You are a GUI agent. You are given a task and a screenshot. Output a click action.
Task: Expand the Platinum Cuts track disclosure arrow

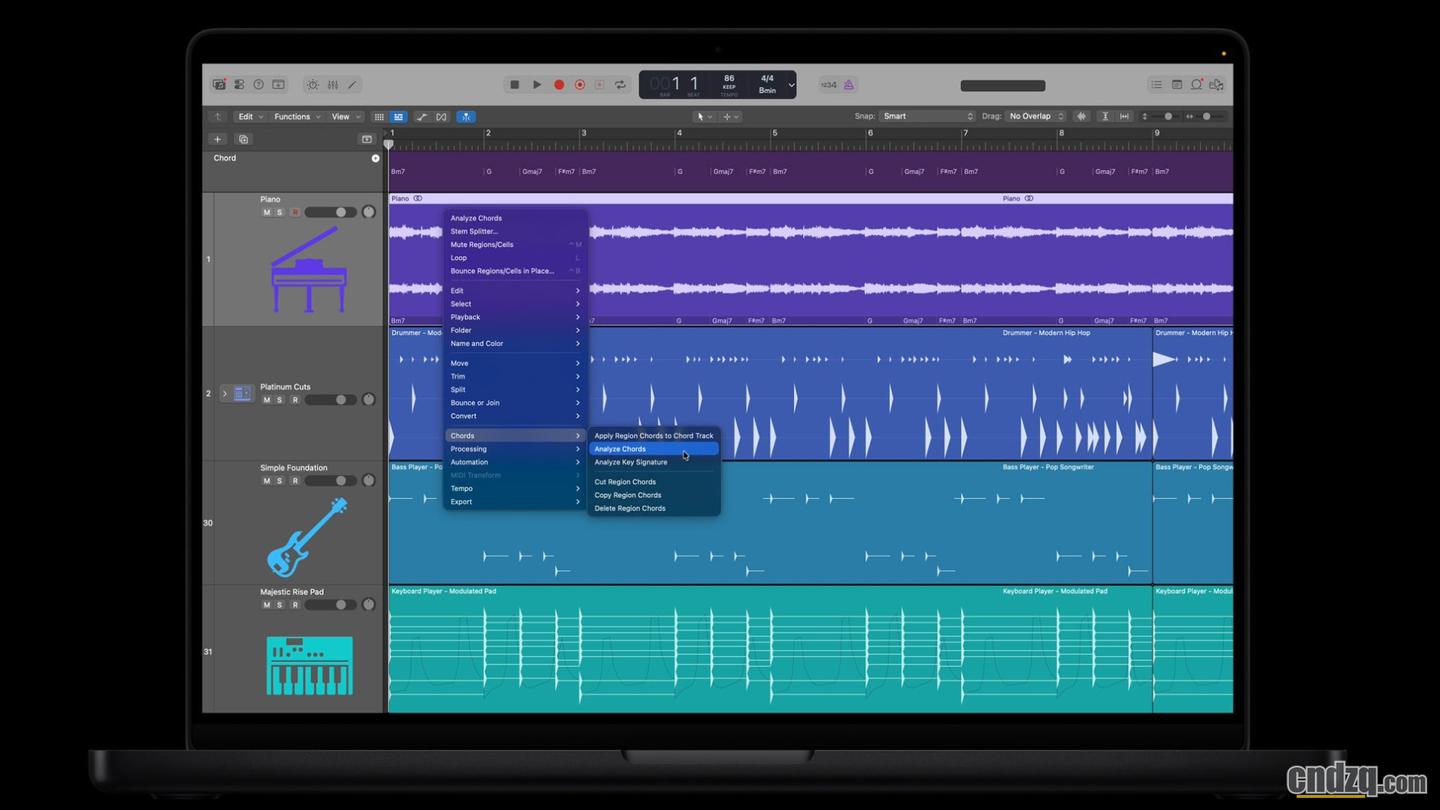click(x=224, y=394)
